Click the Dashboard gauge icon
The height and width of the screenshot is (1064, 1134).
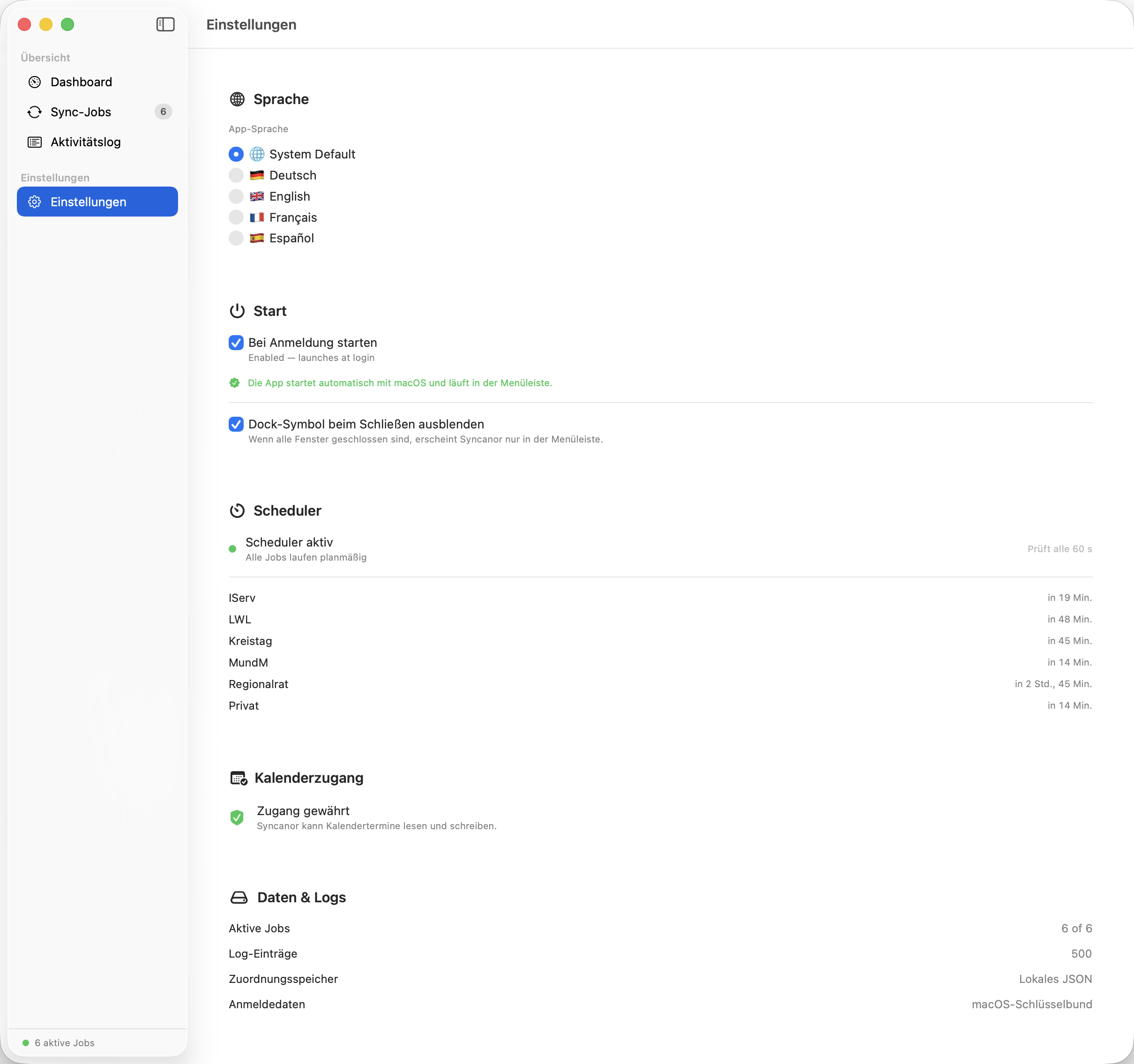[x=35, y=82]
